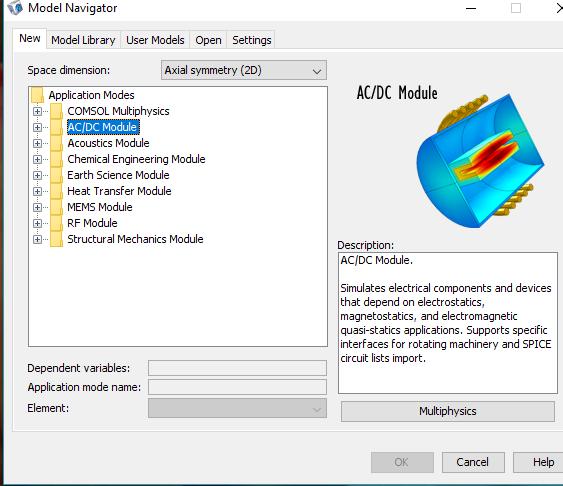This screenshot has width=563, height=486.
Task: Expand the RF Module tree node
Action: (37, 223)
